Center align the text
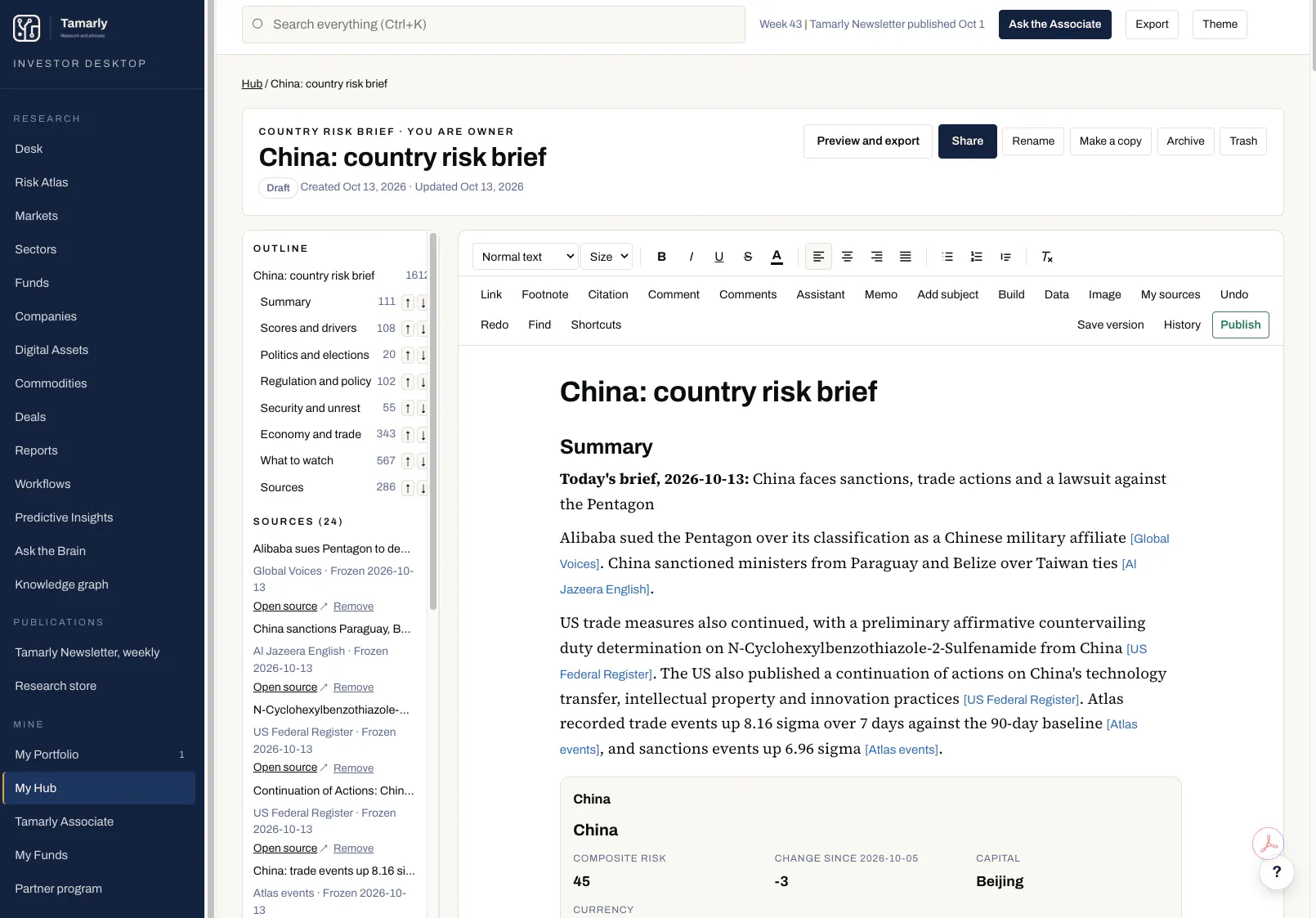Screen dimensions: 1316x918 click(x=848, y=257)
